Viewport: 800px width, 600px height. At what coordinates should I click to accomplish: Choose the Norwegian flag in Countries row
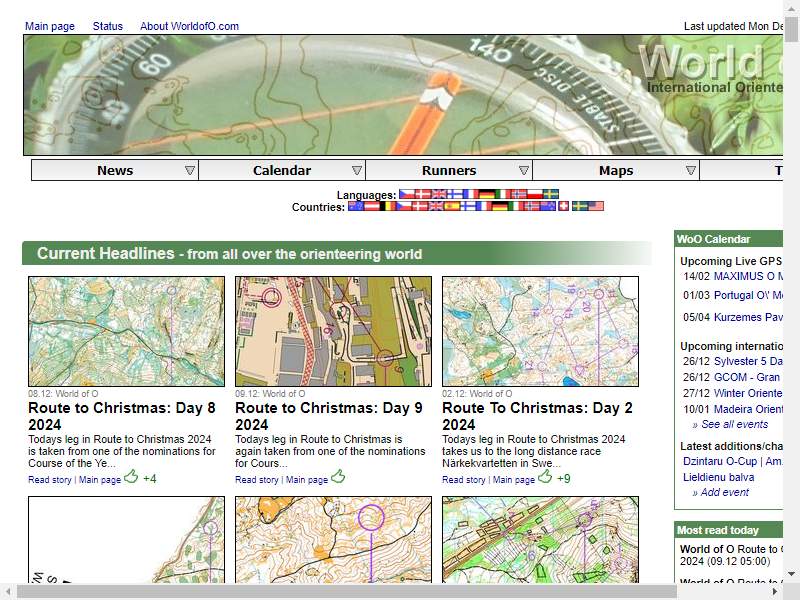[532, 206]
